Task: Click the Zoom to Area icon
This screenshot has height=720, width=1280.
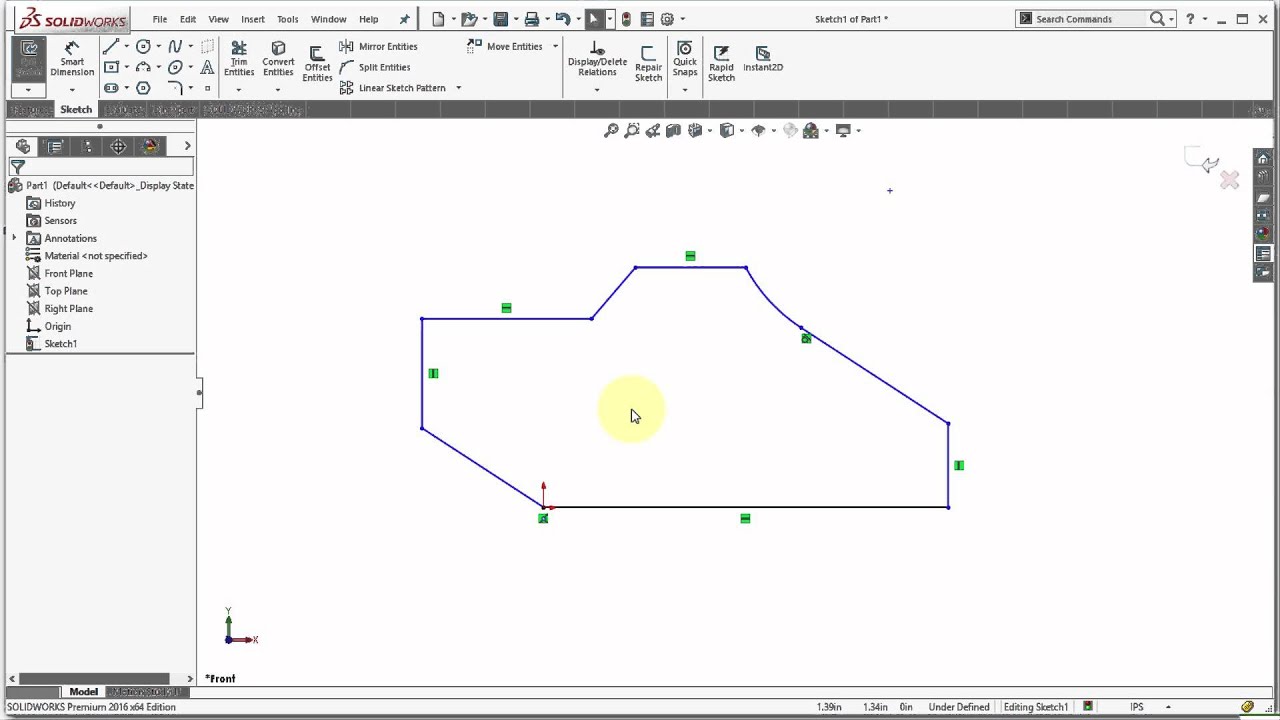Action: click(x=632, y=130)
